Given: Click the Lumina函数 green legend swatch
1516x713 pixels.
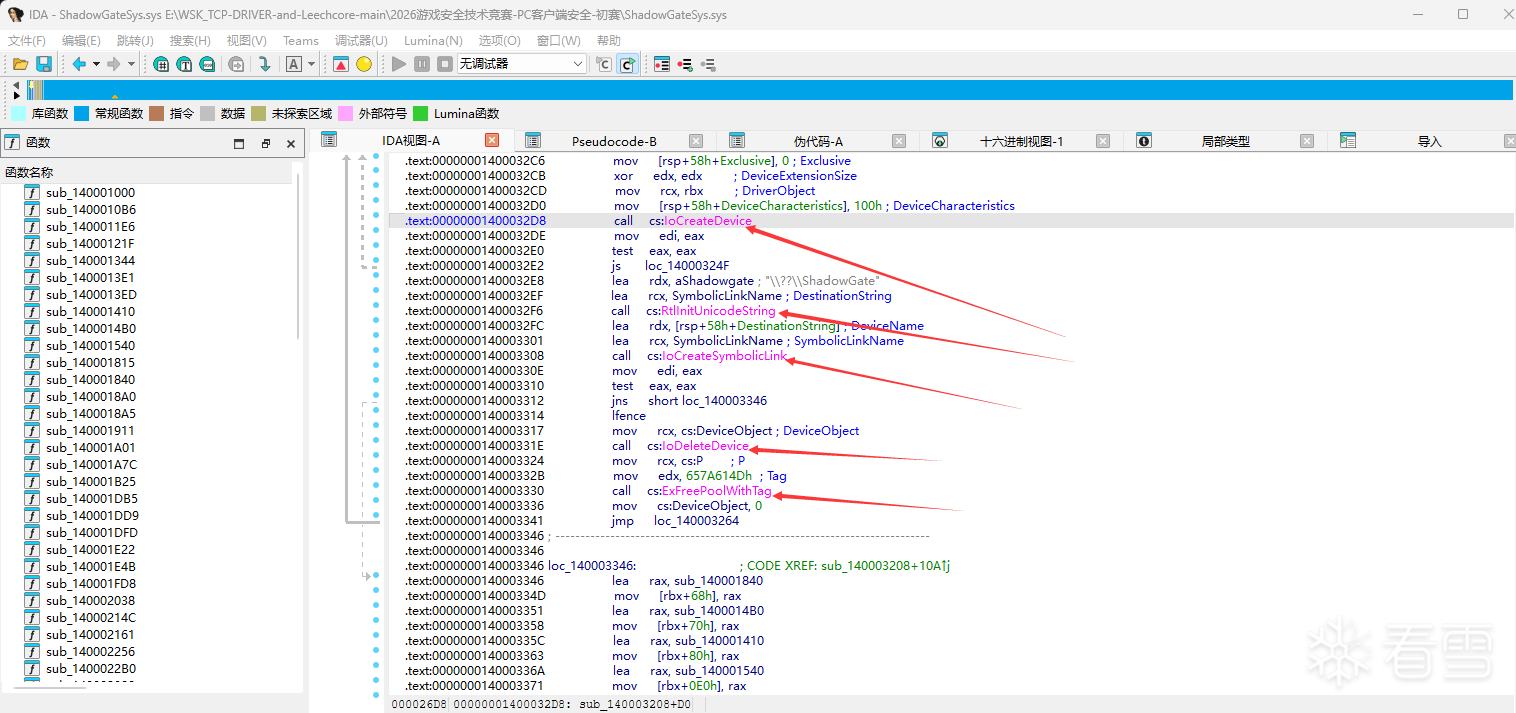Looking at the screenshot, I should 421,113.
